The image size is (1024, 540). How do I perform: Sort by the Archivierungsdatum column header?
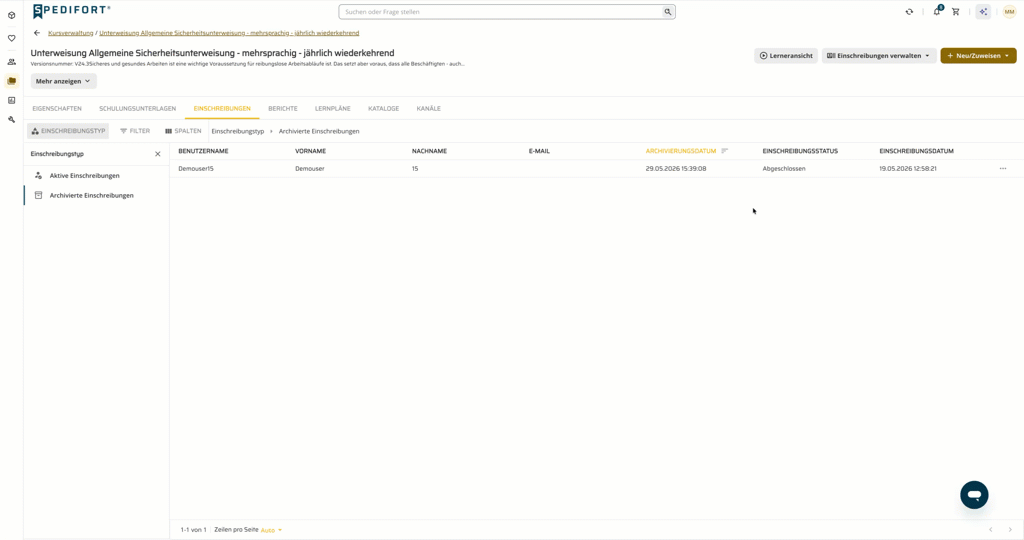pyautogui.click(x=680, y=151)
